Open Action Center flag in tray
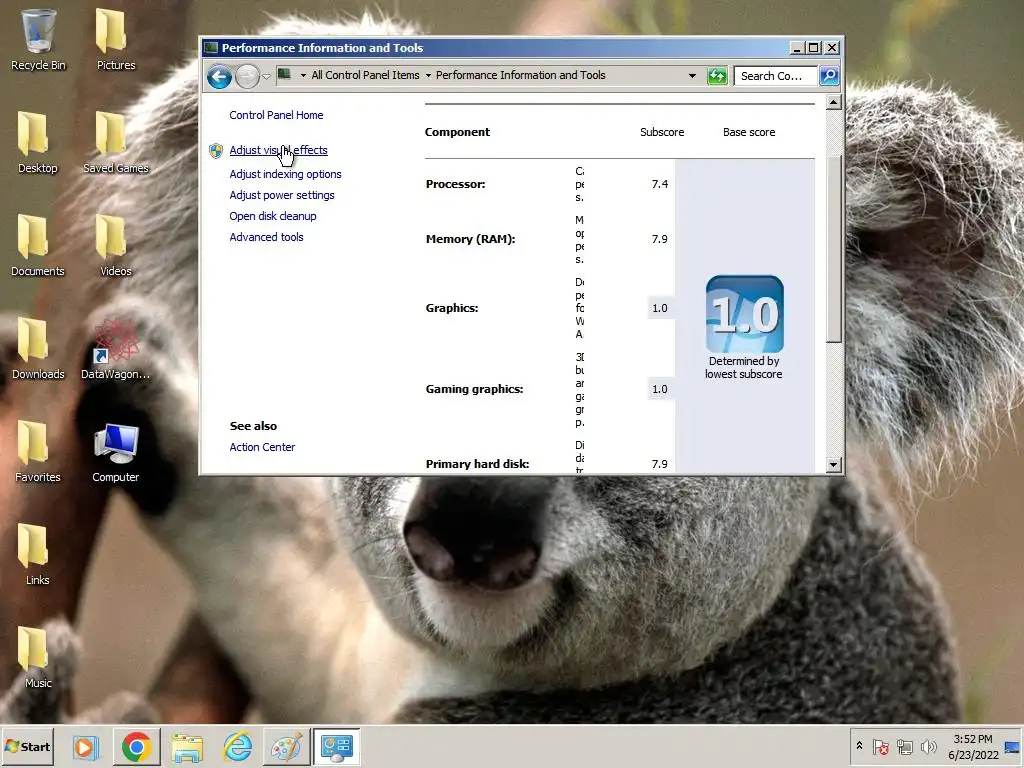 880,746
